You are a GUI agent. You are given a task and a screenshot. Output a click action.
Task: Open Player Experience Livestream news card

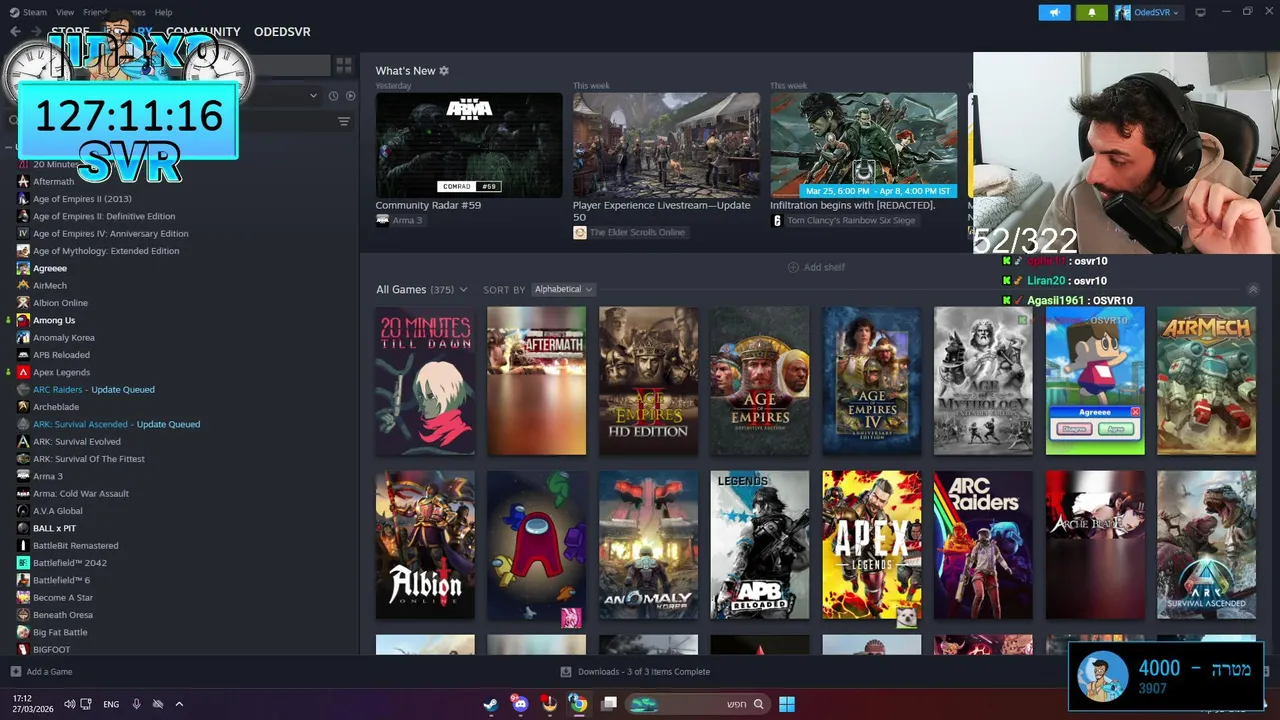pyautogui.click(x=666, y=145)
